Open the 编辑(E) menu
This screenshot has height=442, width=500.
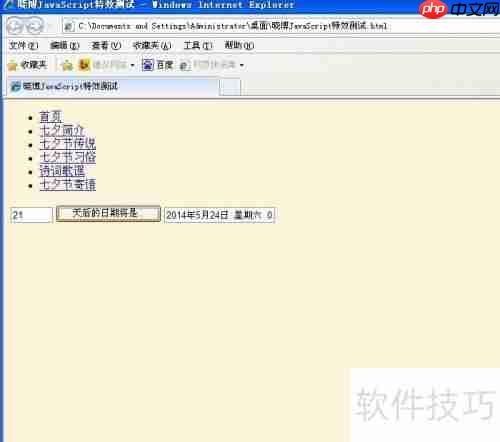(65, 45)
